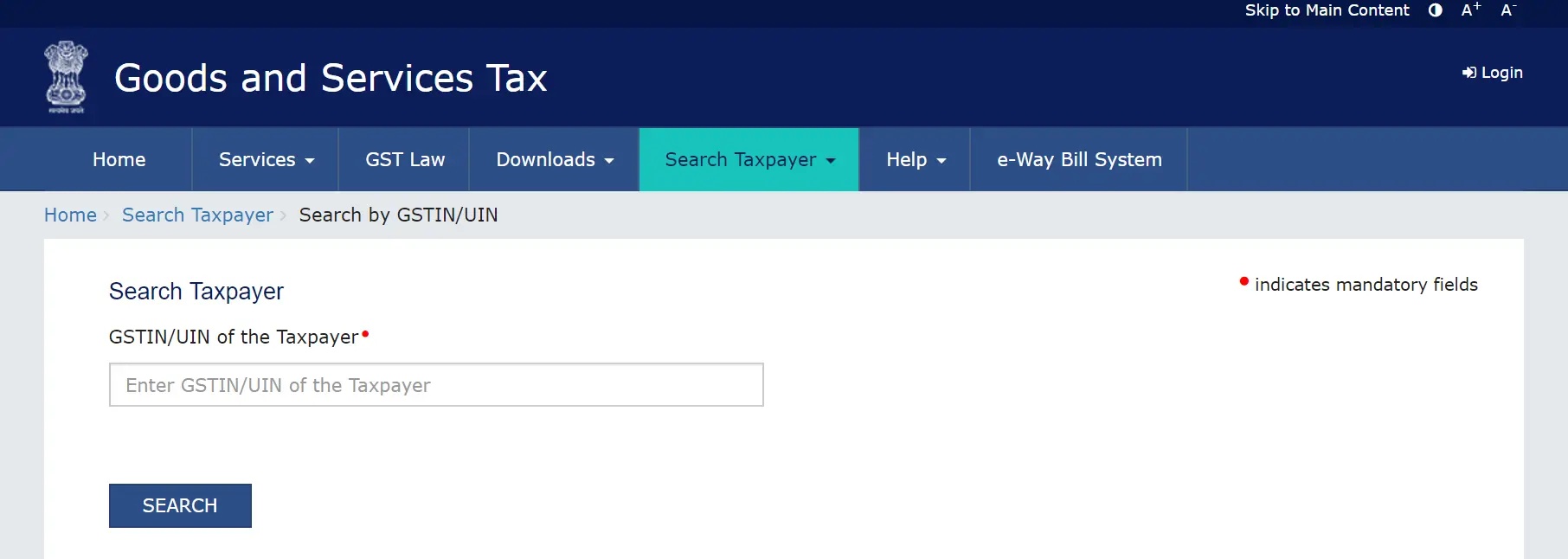This screenshot has width=1568, height=559.
Task: Click the national emblem logo
Action: coord(67,77)
